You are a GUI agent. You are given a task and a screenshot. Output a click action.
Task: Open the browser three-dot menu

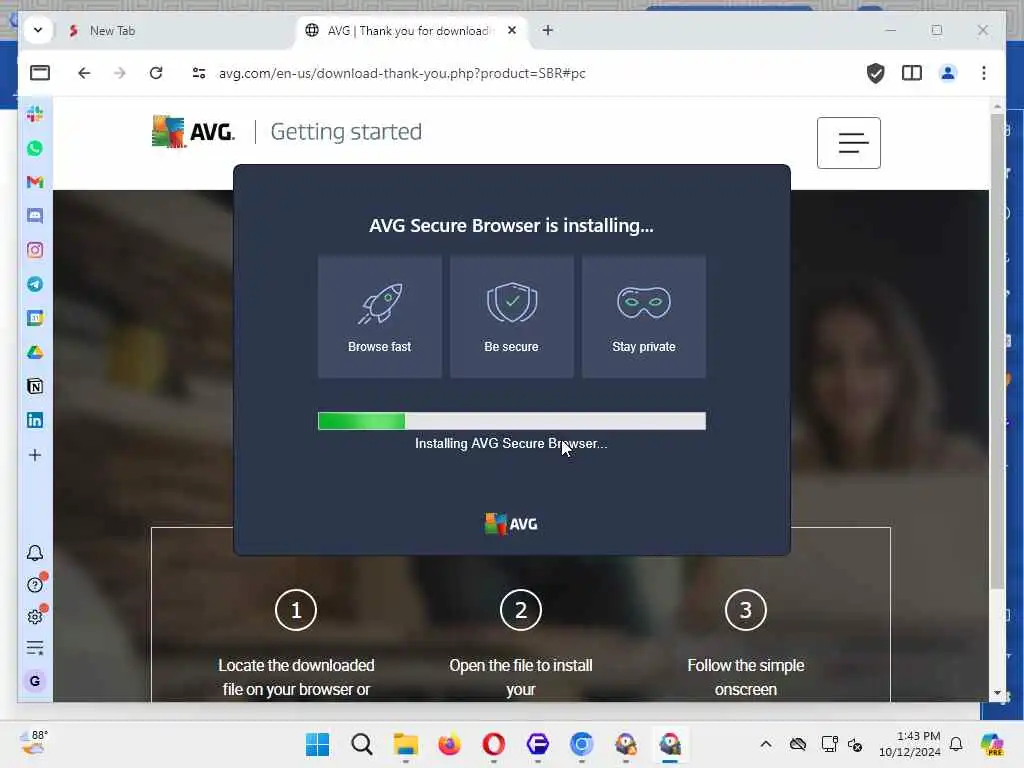coord(984,72)
